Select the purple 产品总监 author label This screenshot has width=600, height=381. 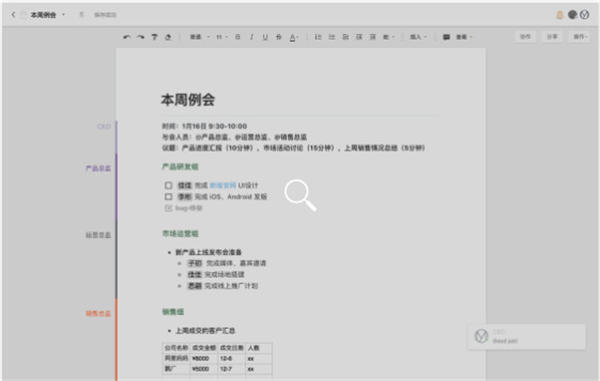point(98,168)
